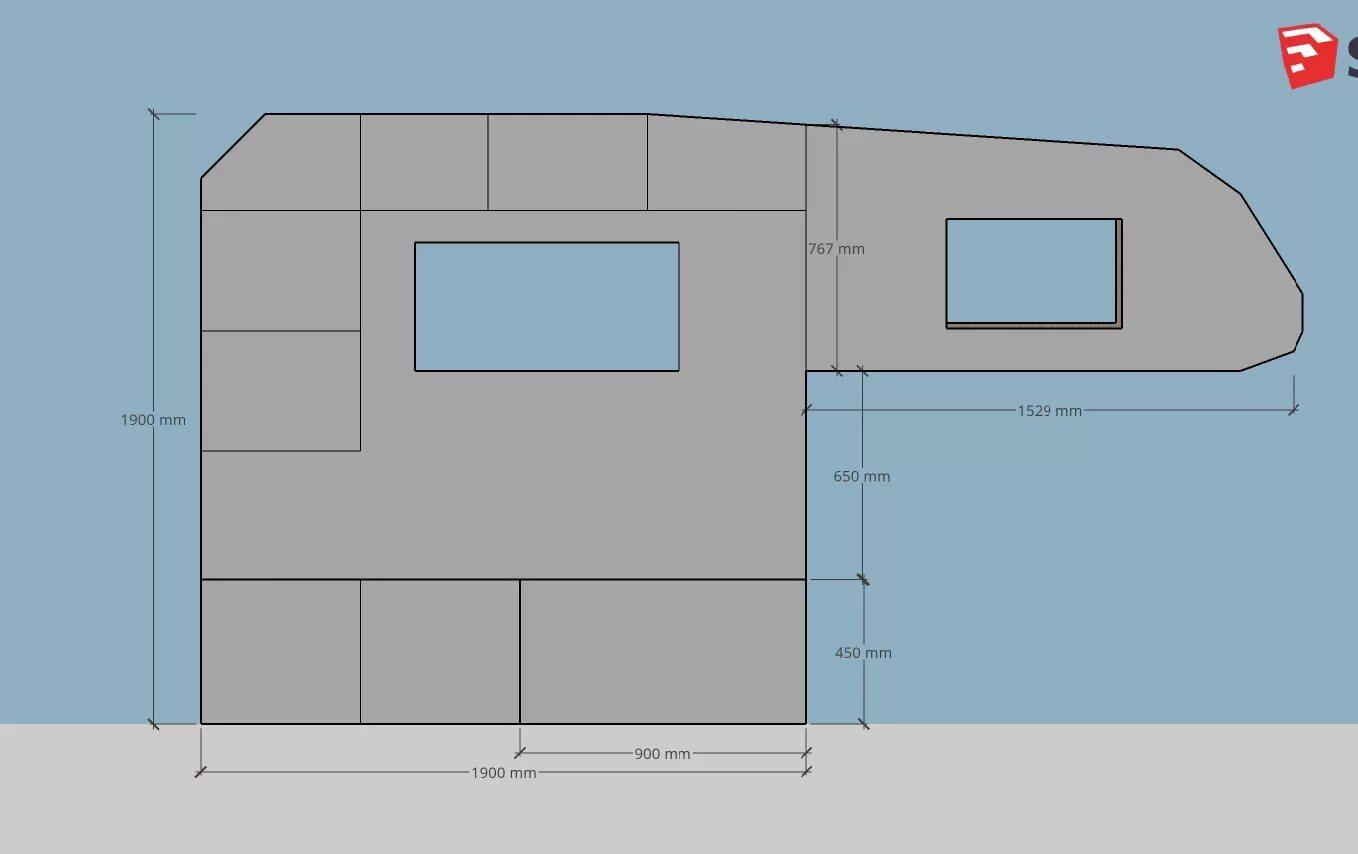Image resolution: width=1358 pixels, height=854 pixels.
Task: Click the 650 mm dimension text
Action: 861,477
